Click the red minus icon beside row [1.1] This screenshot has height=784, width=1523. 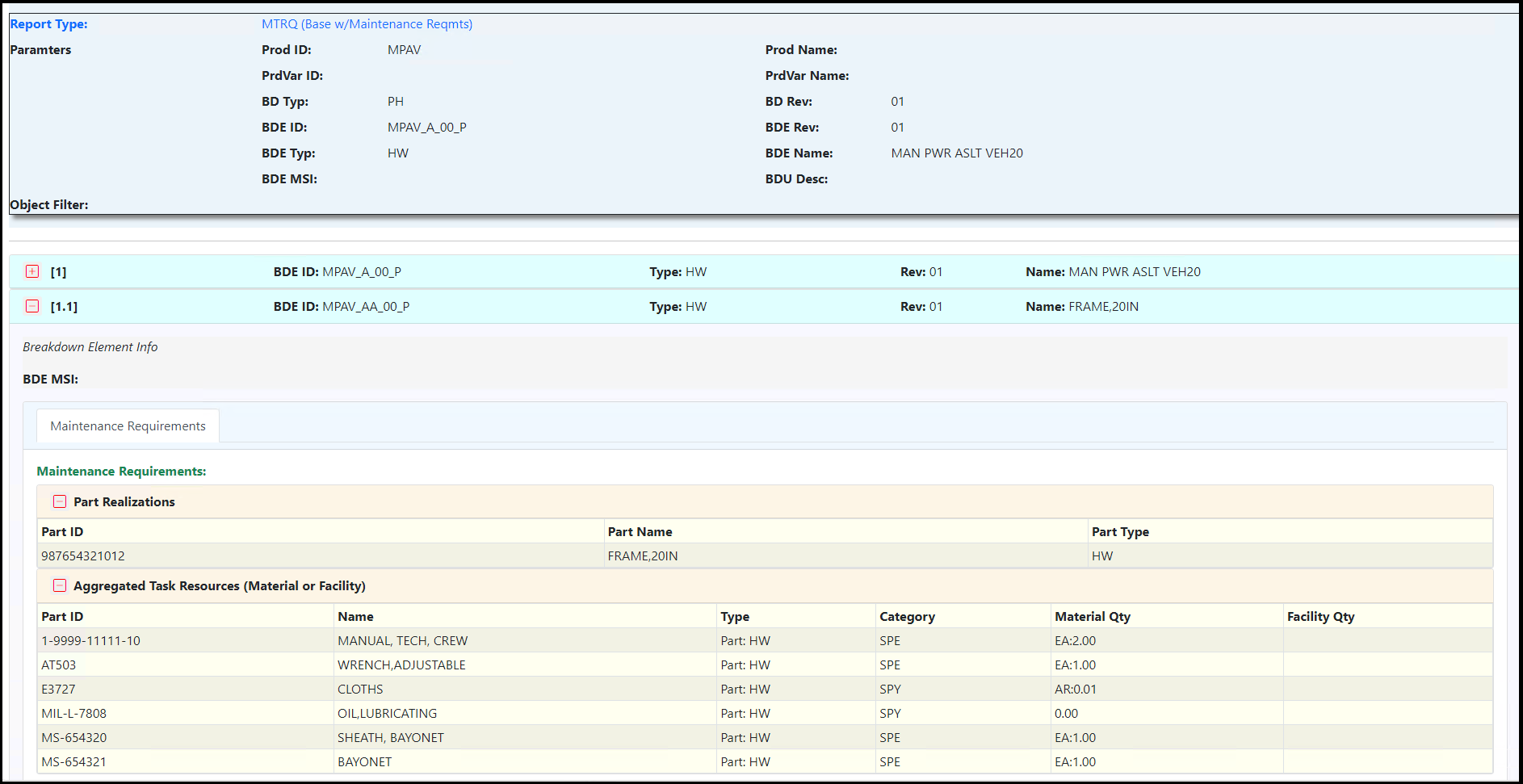tap(31, 306)
